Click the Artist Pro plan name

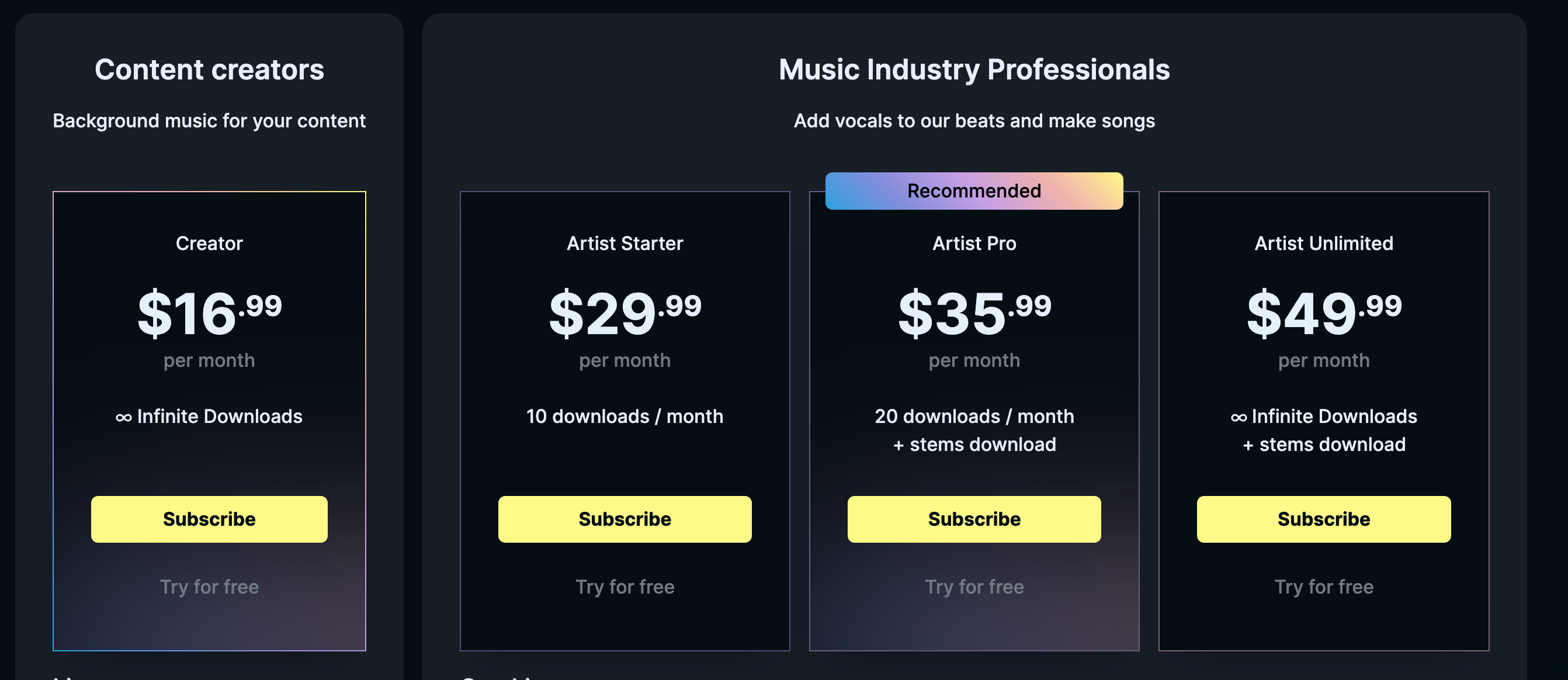[974, 243]
